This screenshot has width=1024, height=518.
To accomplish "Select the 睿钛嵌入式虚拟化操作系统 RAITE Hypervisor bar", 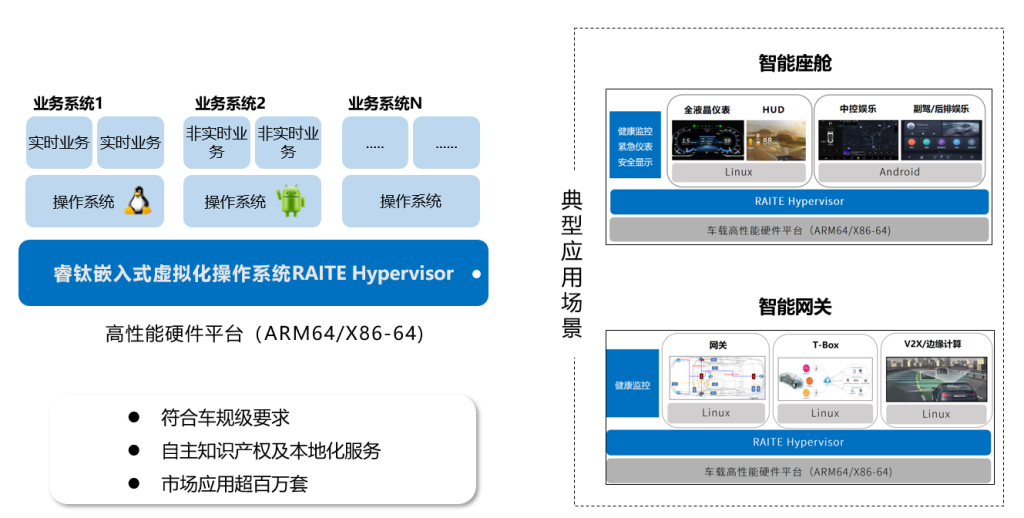I will coord(253,273).
